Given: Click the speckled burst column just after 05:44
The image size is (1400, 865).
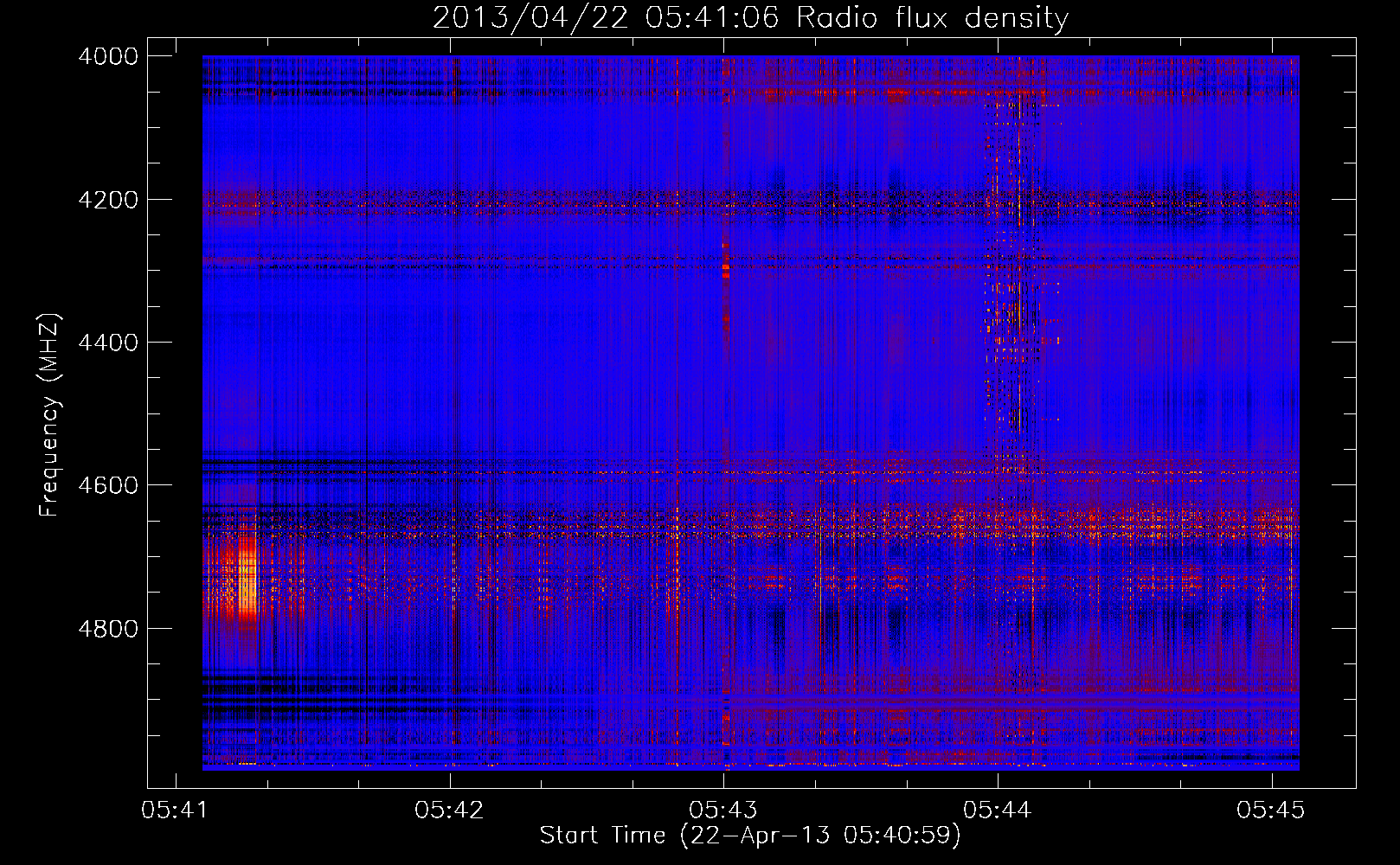Looking at the screenshot, I should (1019, 285).
